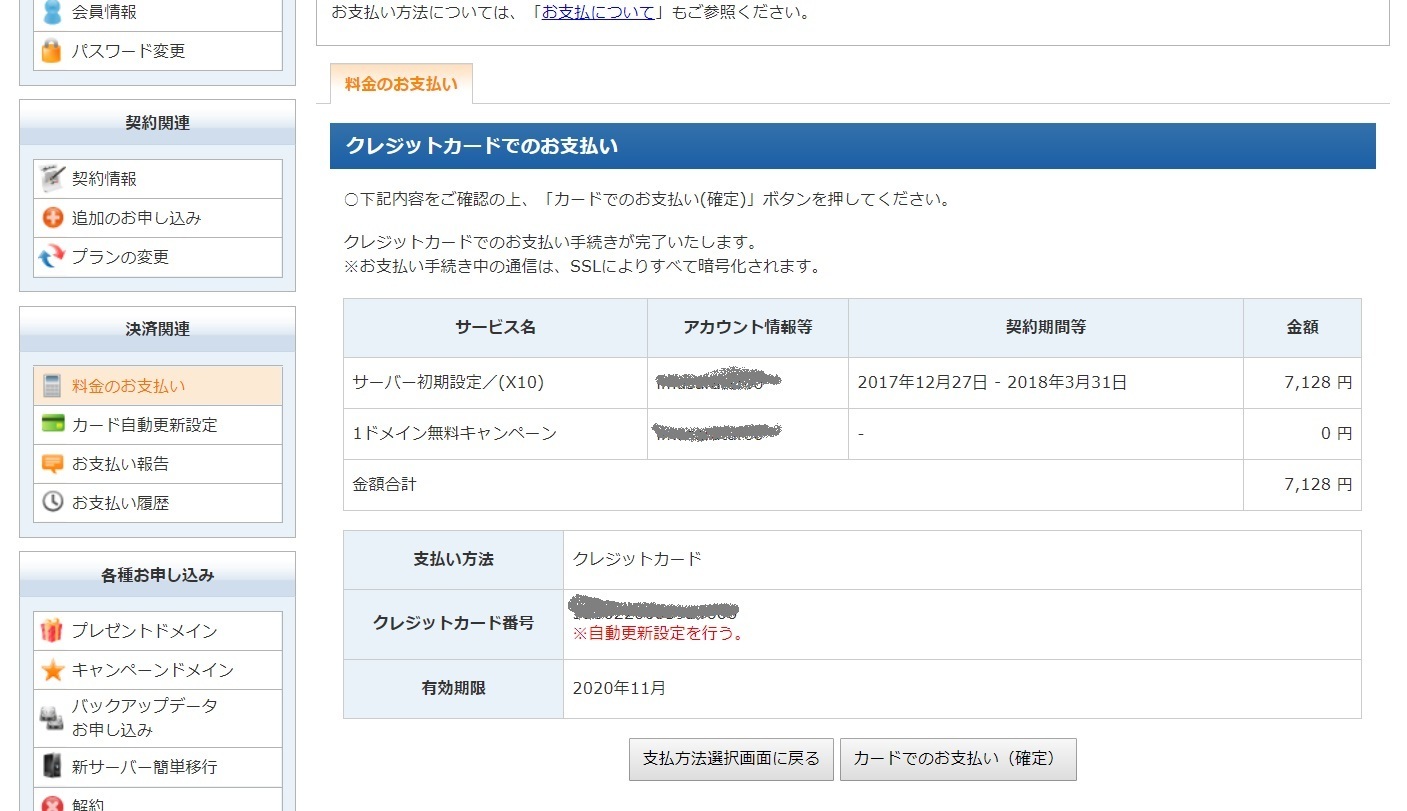Click the 有効期限 label cell
1407x811 pixels.
point(453,688)
